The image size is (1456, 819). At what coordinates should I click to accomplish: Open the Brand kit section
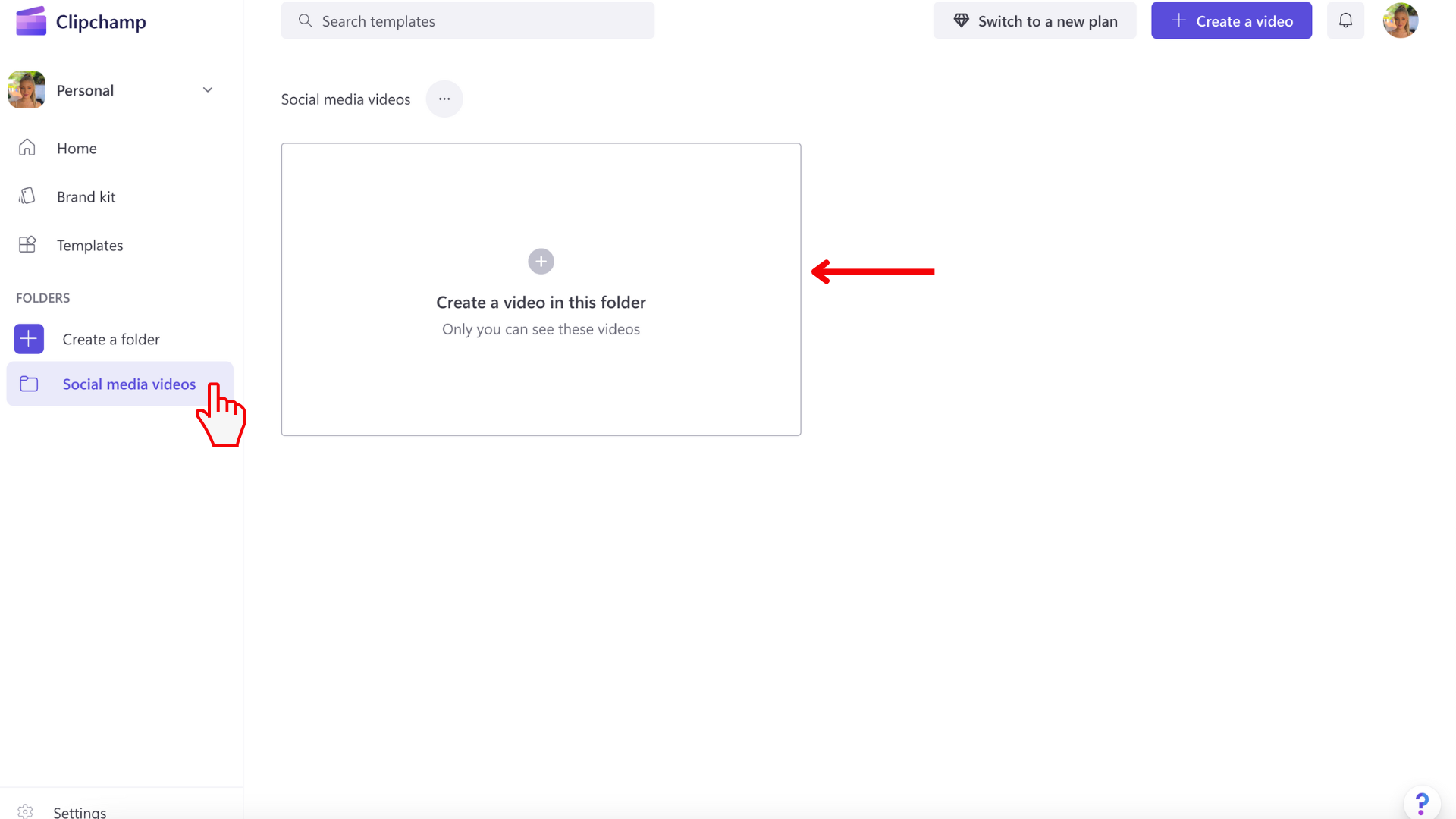click(85, 196)
